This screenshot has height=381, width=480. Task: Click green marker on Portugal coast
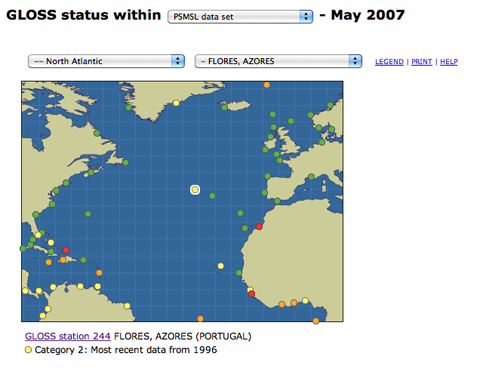pyautogui.click(x=265, y=193)
